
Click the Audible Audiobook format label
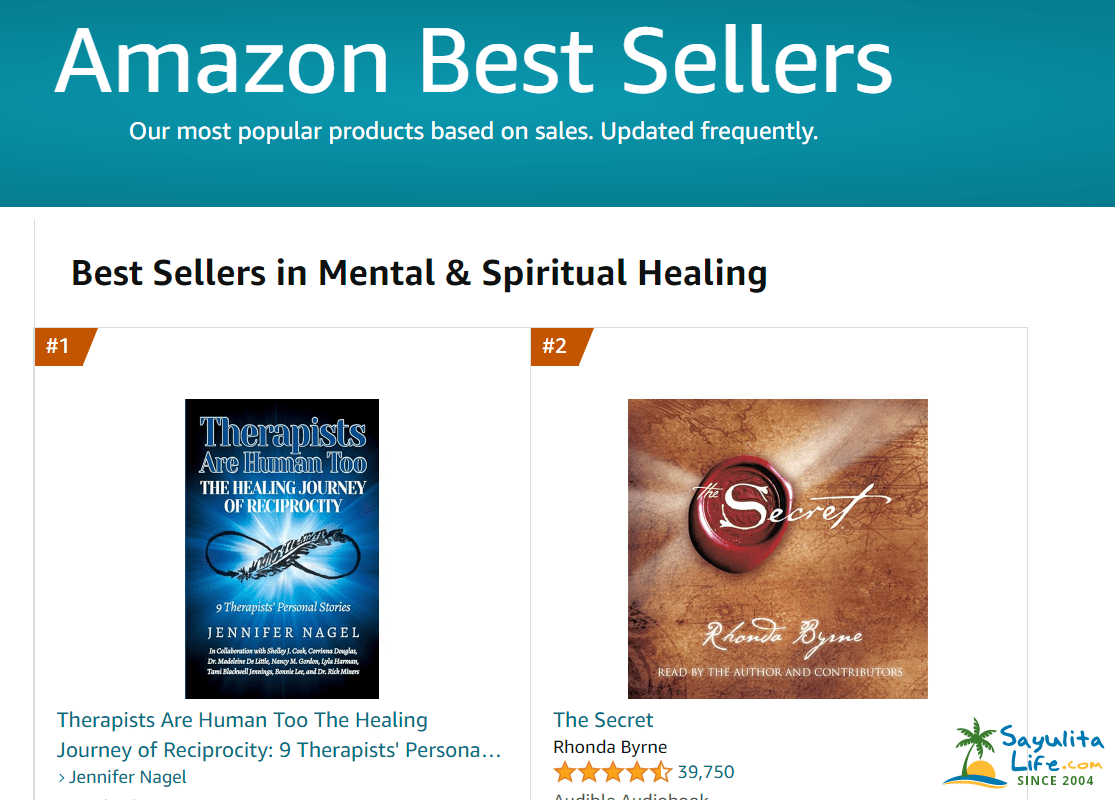point(631,796)
